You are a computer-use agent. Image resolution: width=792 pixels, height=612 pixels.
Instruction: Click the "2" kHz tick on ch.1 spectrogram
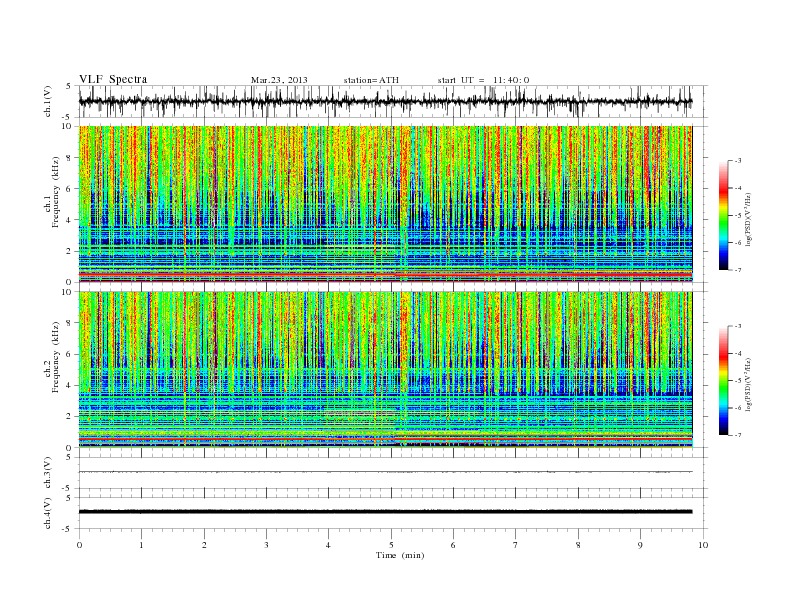(x=70, y=251)
